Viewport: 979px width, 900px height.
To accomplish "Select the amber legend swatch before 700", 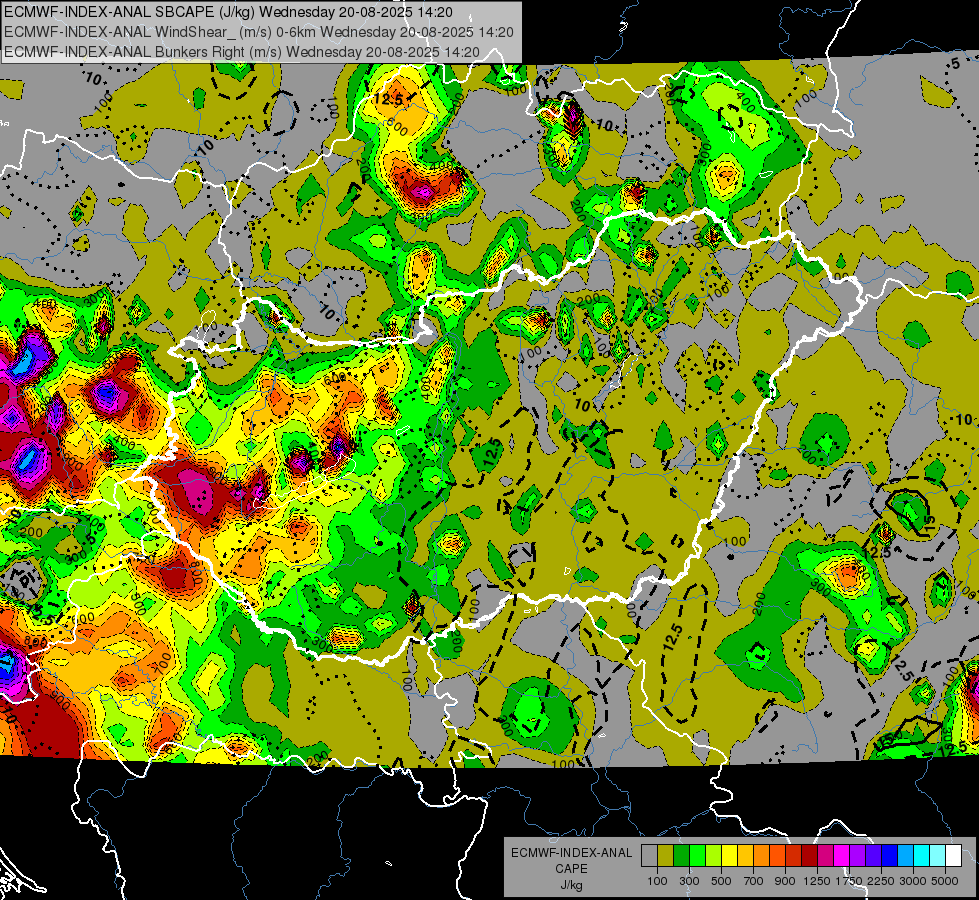I will tap(745, 856).
